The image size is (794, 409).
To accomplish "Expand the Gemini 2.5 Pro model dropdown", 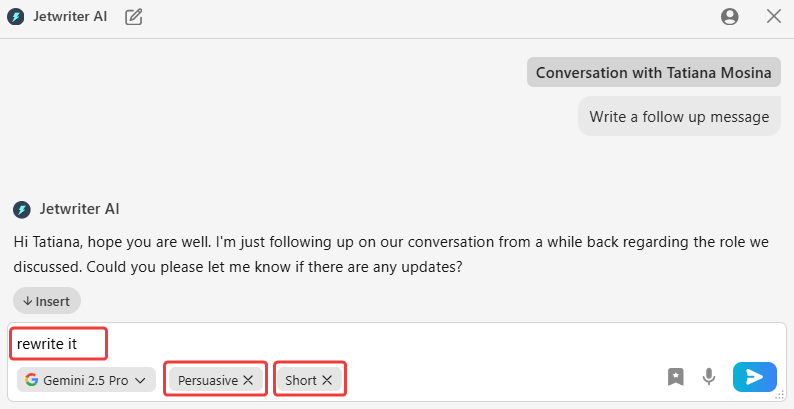I will [86, 380].
